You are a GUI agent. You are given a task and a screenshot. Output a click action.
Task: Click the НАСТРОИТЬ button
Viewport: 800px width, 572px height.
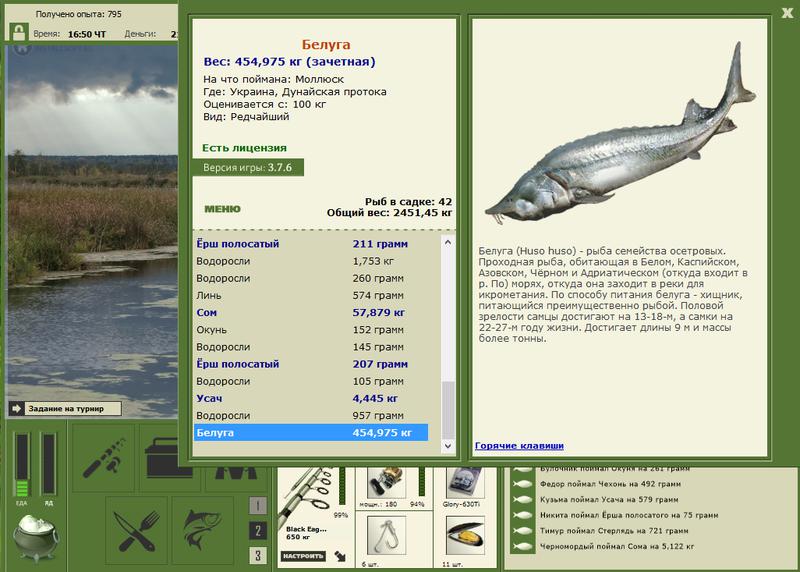pos(304,556)
